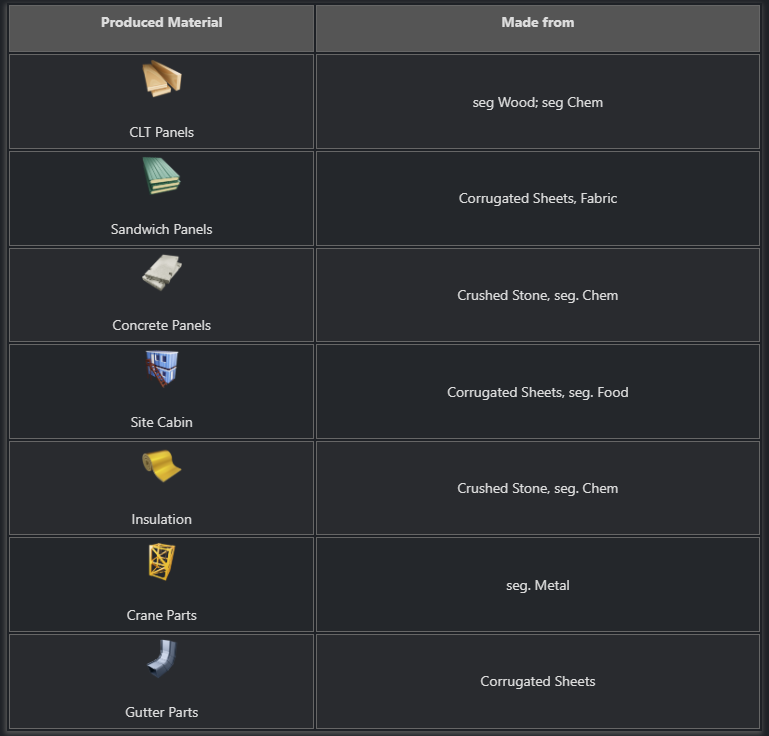Click the Made from column header

(538, 22)
